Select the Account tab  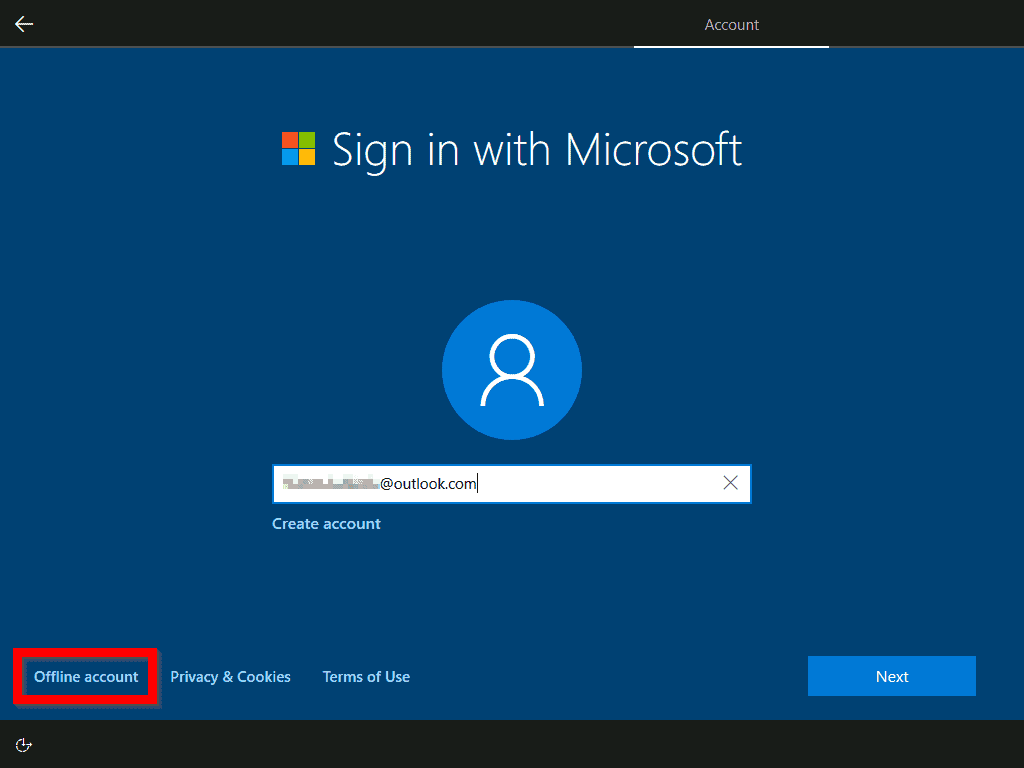[731, 25]
